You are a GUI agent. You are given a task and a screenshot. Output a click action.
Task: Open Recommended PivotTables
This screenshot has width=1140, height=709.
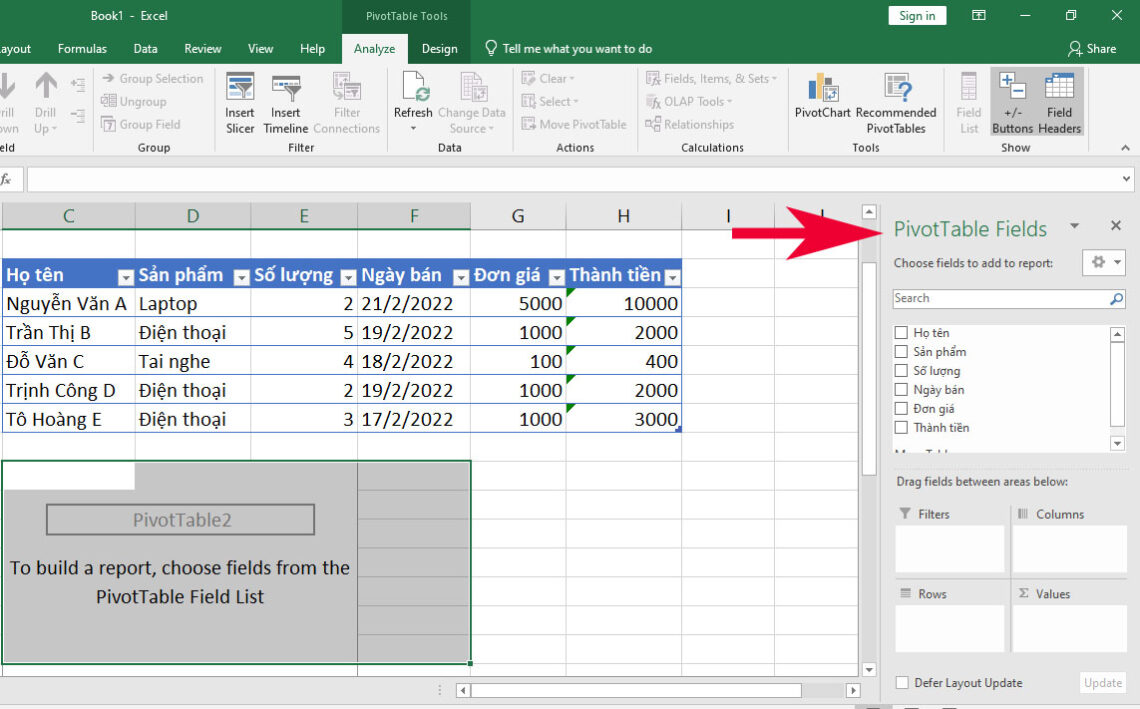pyautogui.click(x=896, y=101)
